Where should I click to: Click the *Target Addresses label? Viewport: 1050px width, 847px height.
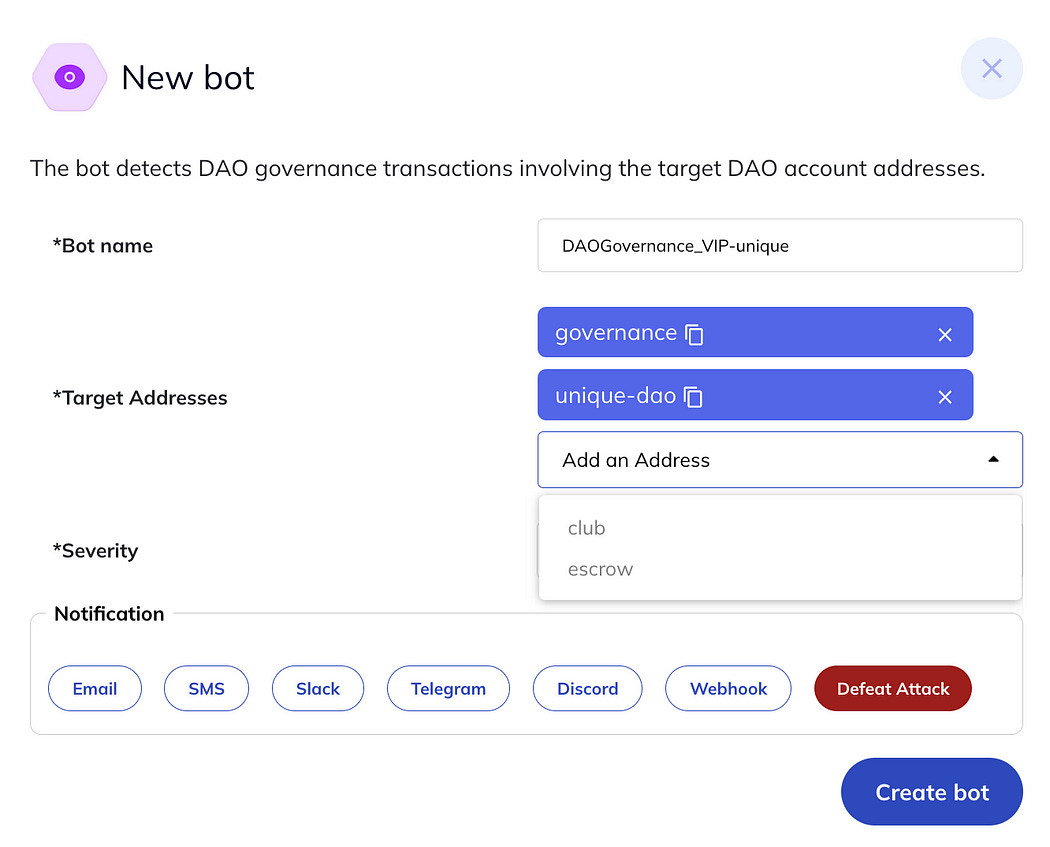[140, 398]
